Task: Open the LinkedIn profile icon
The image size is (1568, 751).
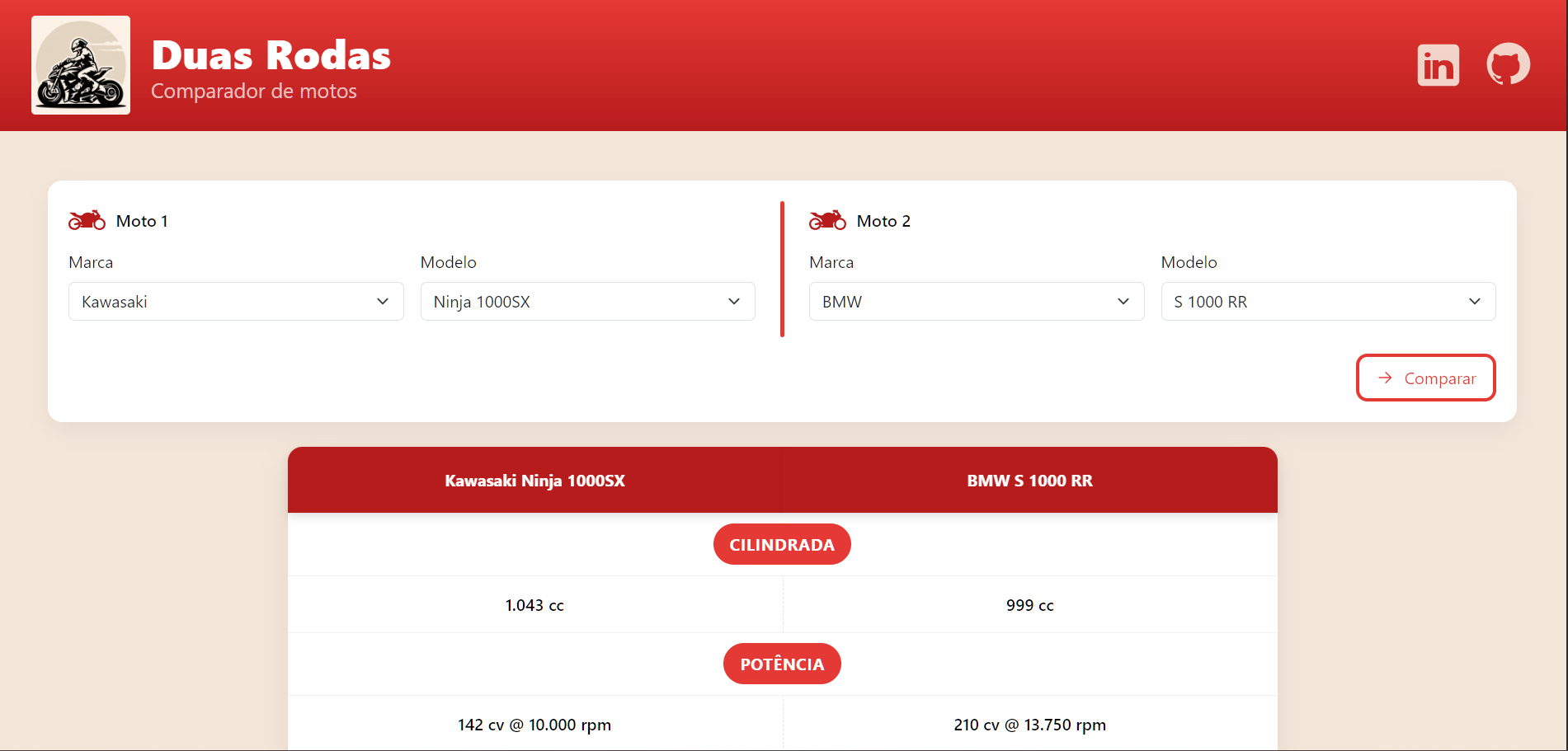Action: pyautogui.click(x=1438, y=64)
